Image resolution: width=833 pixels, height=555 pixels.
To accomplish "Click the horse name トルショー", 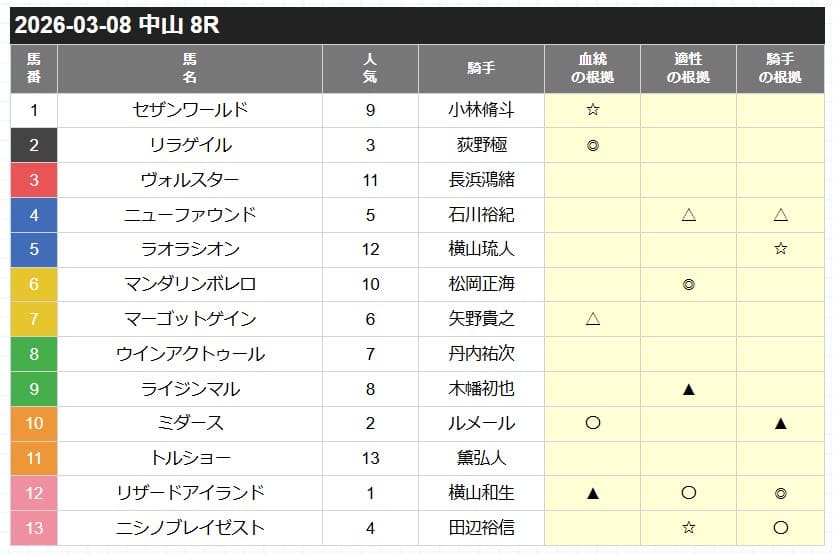I will tap(190, 458).
